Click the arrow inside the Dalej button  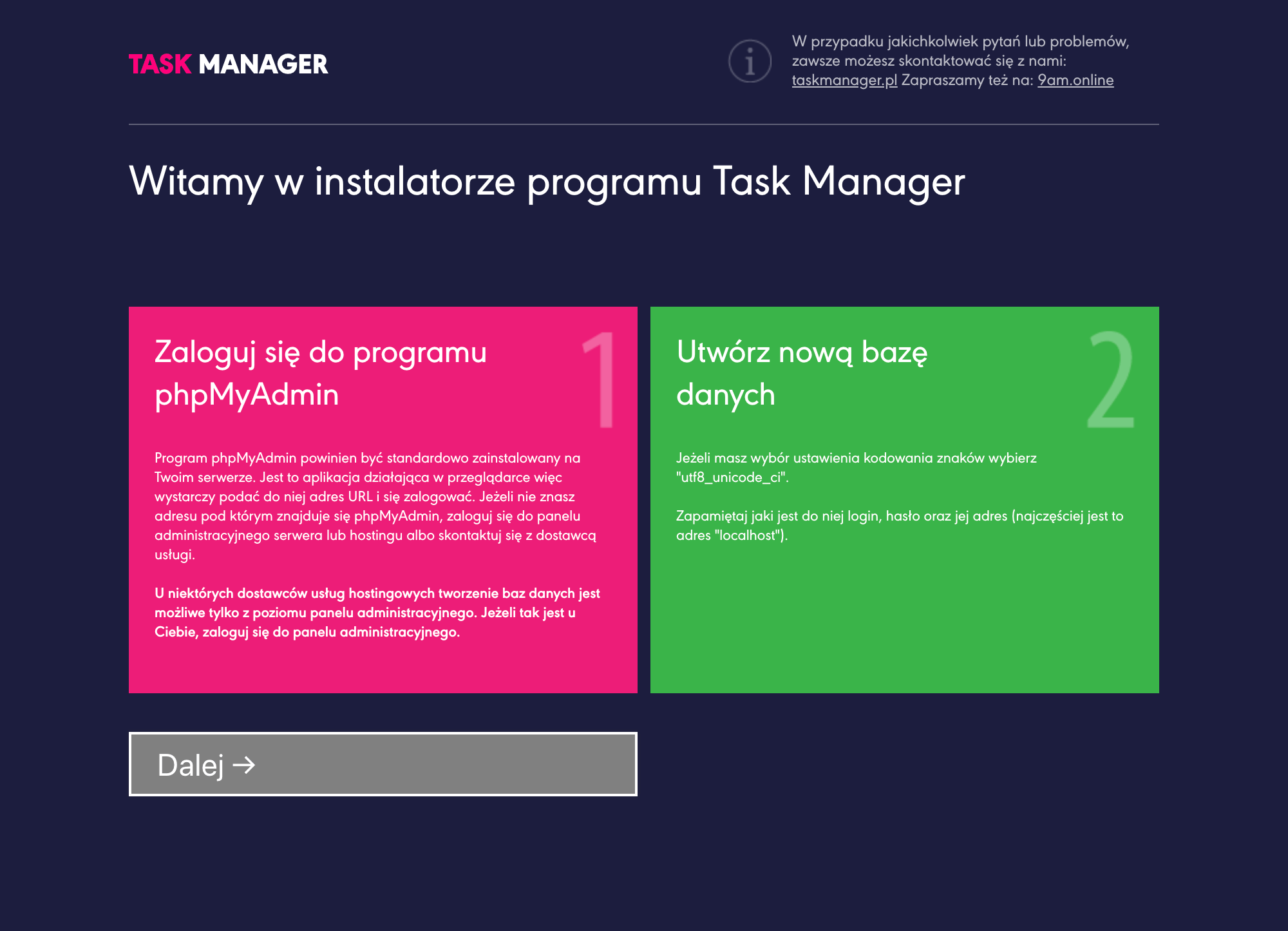244,765
